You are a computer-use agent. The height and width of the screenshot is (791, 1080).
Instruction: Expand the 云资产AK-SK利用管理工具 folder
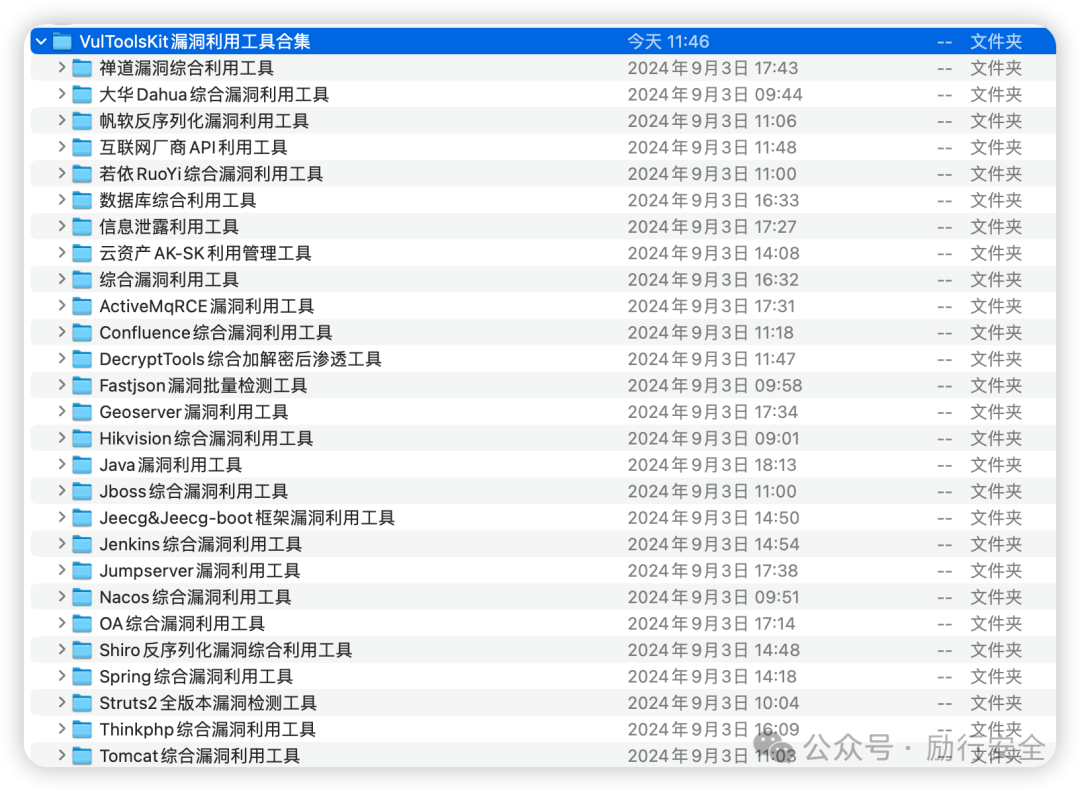click(x=61, y=253)
